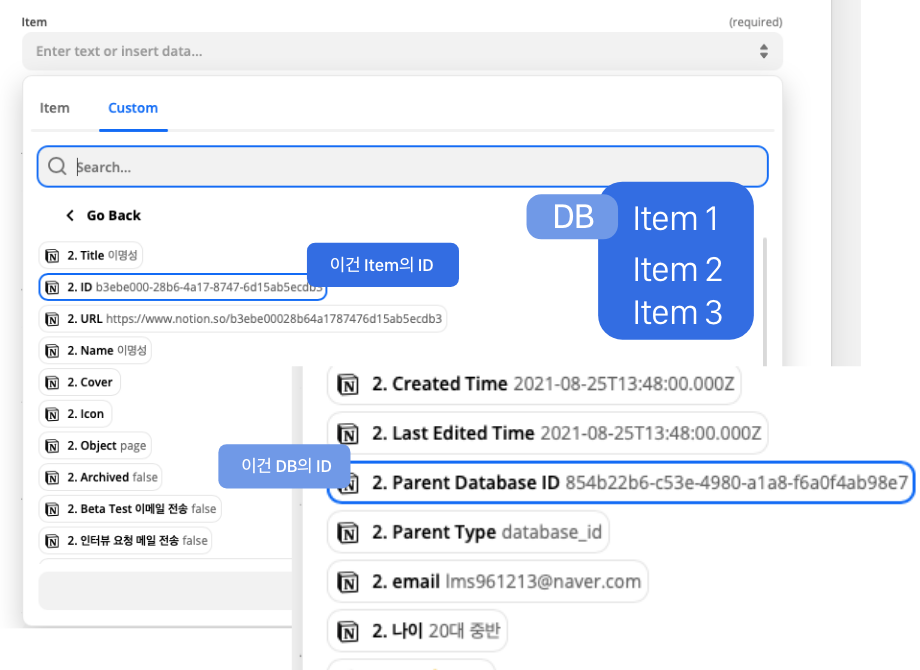Image resolution: width=920 pixels, height=670 pixels.
Task: Click the Notion icon beside 2. email
Action: pyautogui.click(x=348, y=583)
